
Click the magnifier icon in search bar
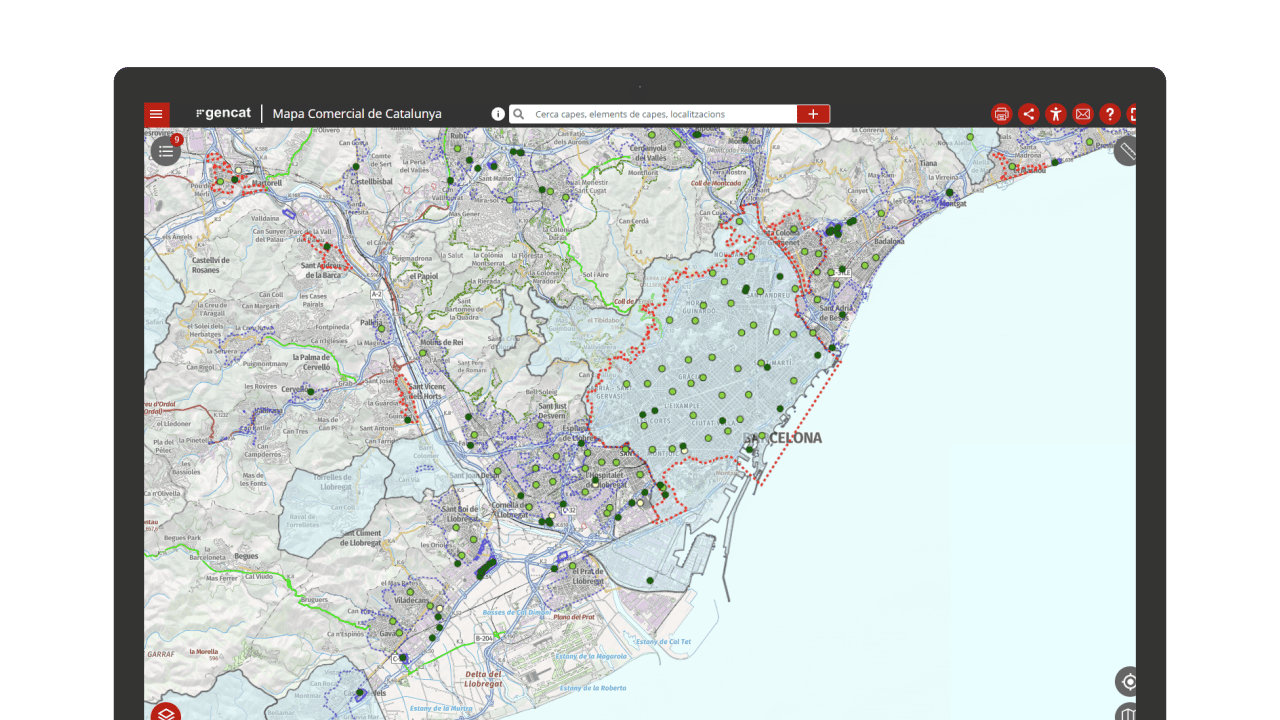pos(519,114)
